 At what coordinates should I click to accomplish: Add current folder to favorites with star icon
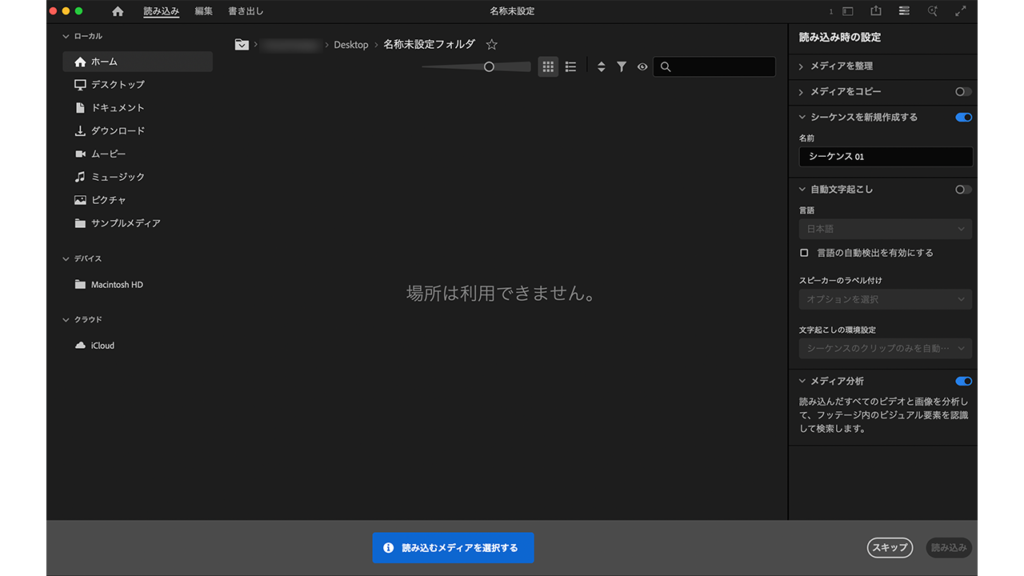(x=491, y=45)
